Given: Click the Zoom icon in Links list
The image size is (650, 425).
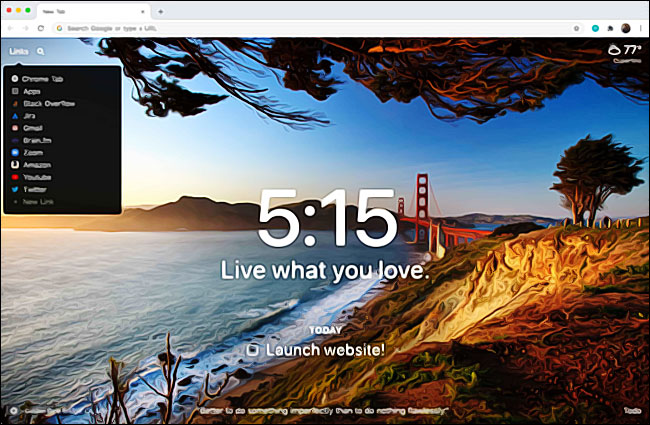Looking at the screenshot, I should pos(15,153).
